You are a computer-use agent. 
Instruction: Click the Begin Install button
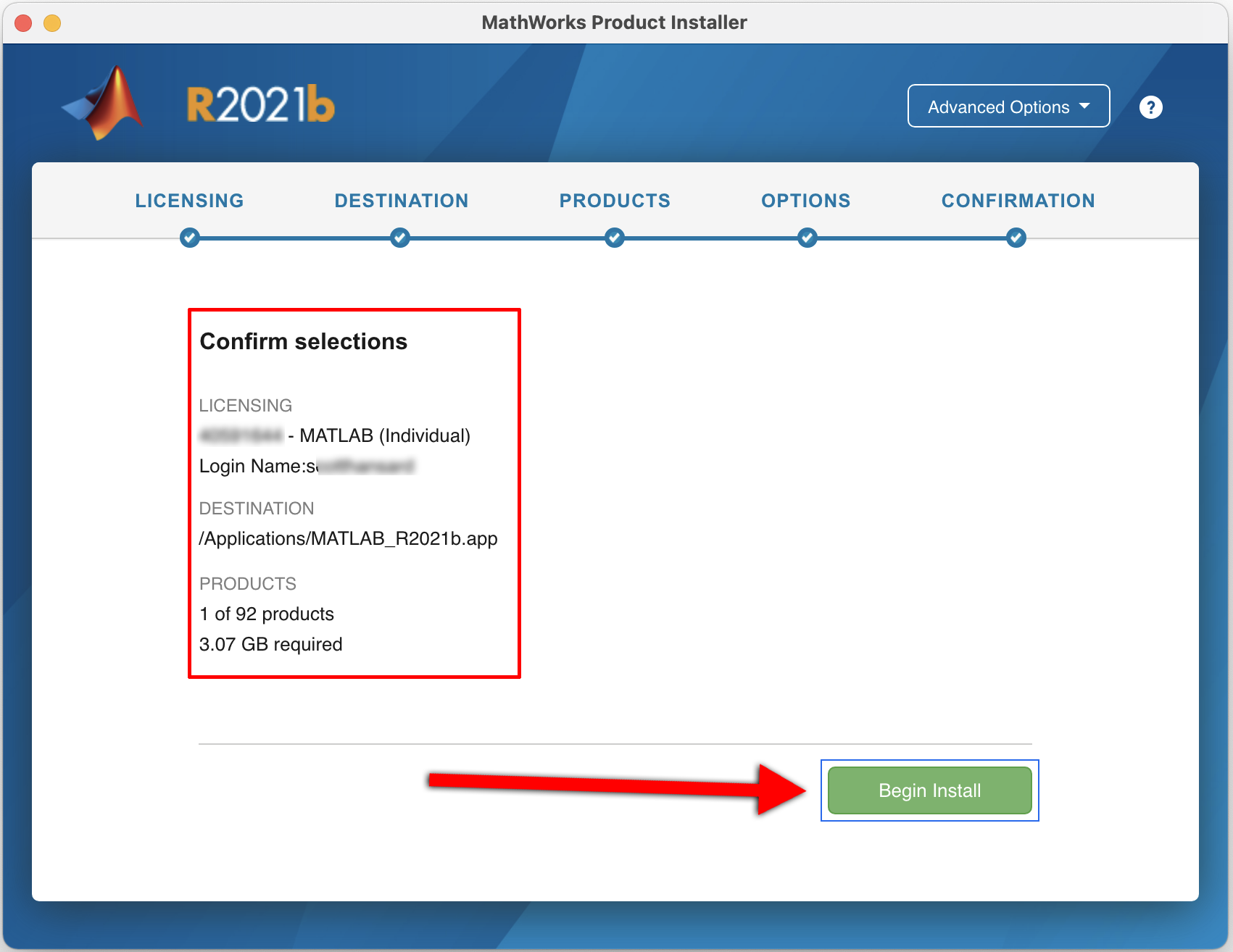[929, 790]
